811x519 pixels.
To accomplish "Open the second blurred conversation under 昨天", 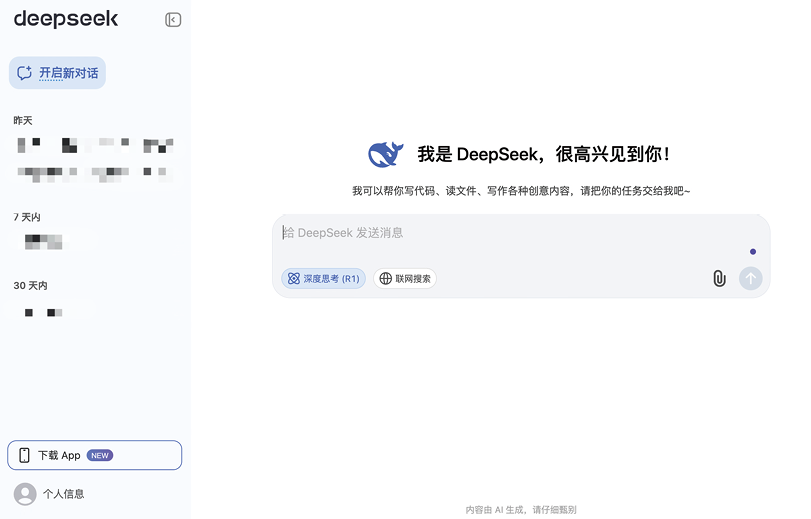I will point(95,173).
